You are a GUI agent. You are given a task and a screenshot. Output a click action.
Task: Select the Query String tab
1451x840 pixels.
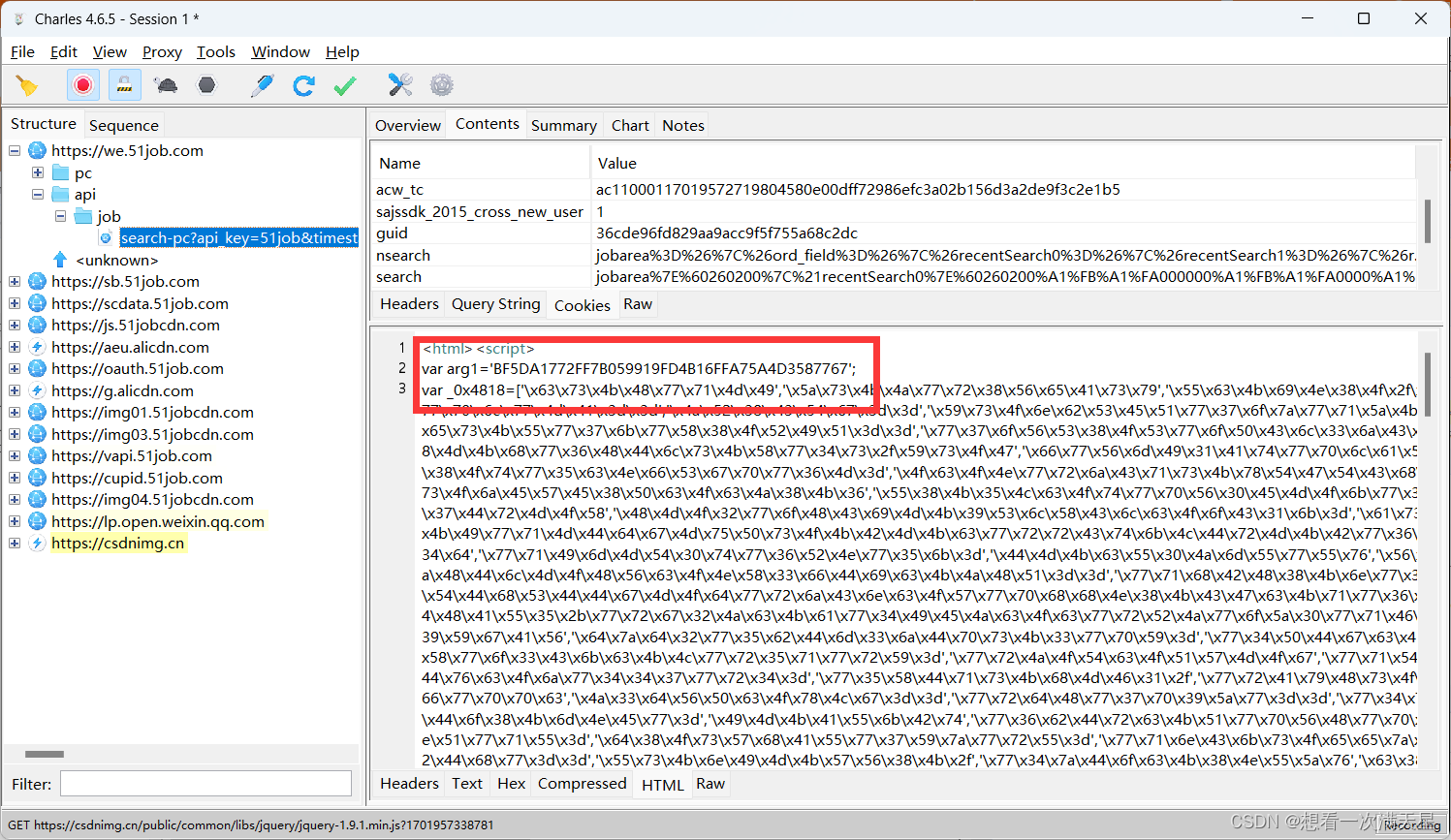coord(495,304)
